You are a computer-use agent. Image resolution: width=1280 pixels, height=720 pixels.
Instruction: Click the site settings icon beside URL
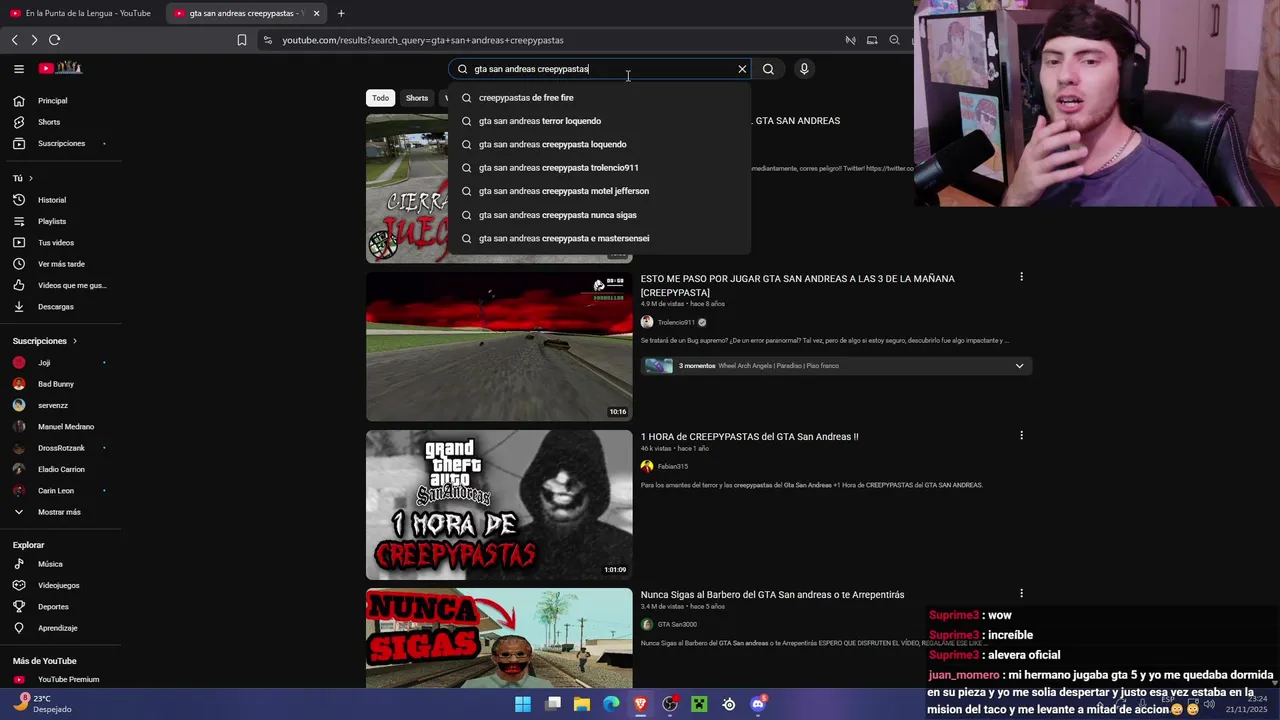click(x=267, y=40)
